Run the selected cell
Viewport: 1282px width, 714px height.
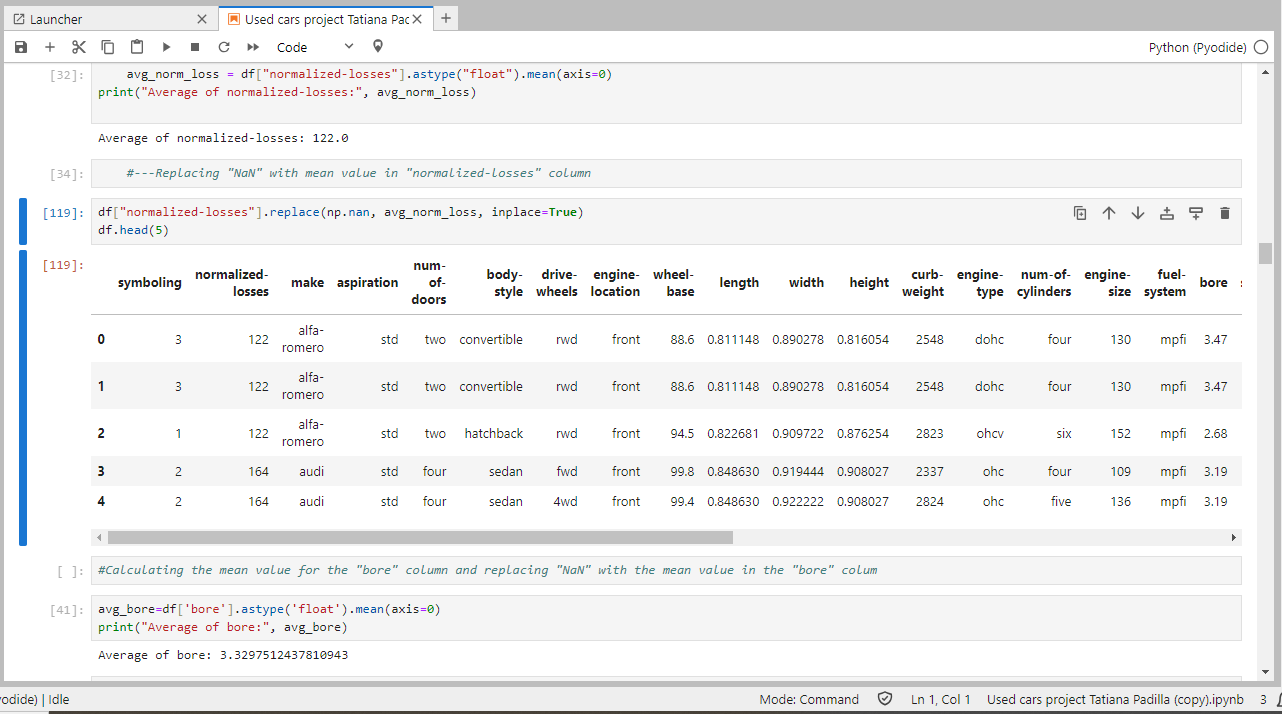(x=166, y=47)
